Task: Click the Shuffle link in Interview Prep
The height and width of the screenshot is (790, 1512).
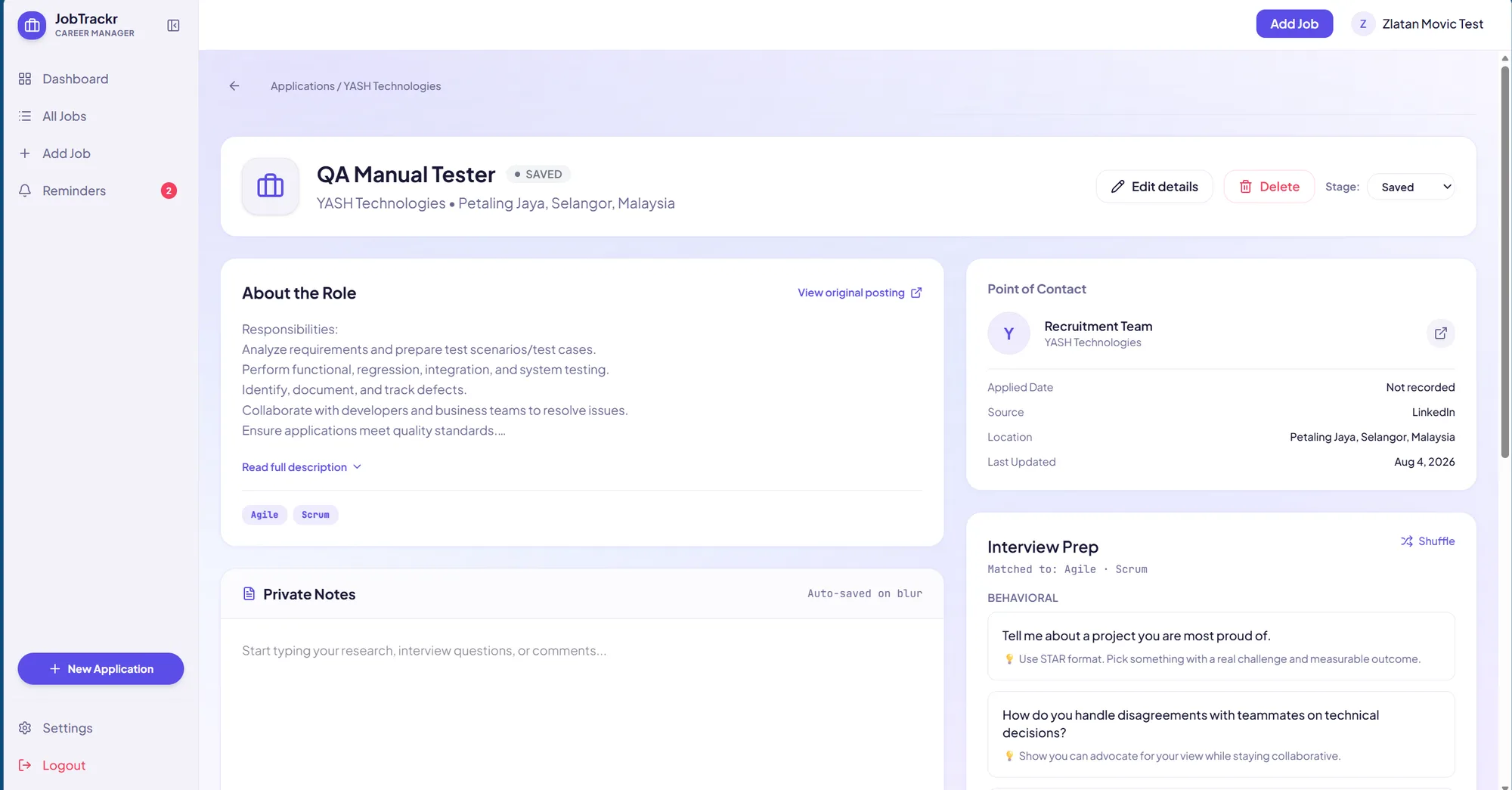Action: coord(1427,541)
